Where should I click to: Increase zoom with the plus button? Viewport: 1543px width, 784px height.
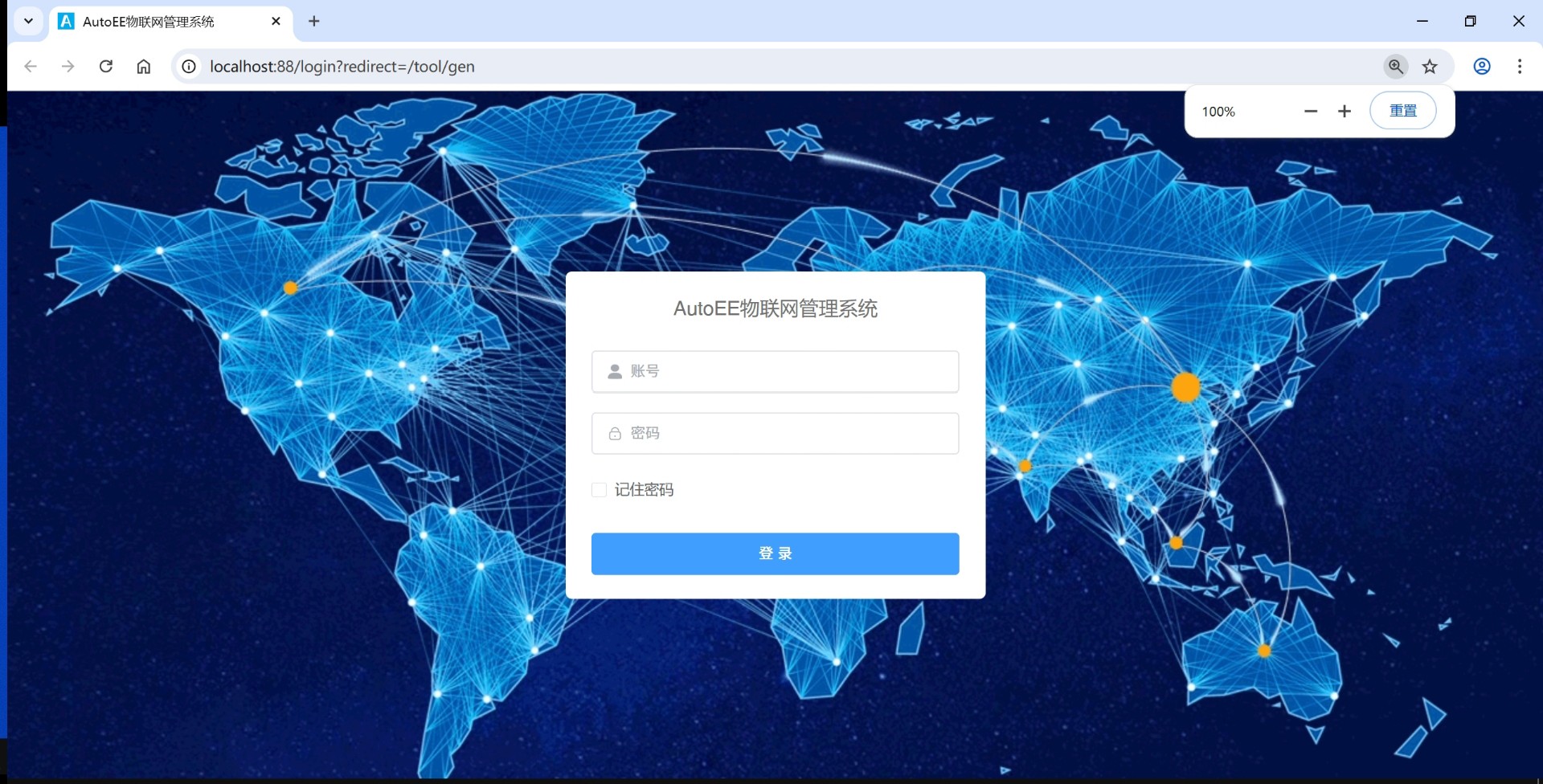pos(1344,112)
